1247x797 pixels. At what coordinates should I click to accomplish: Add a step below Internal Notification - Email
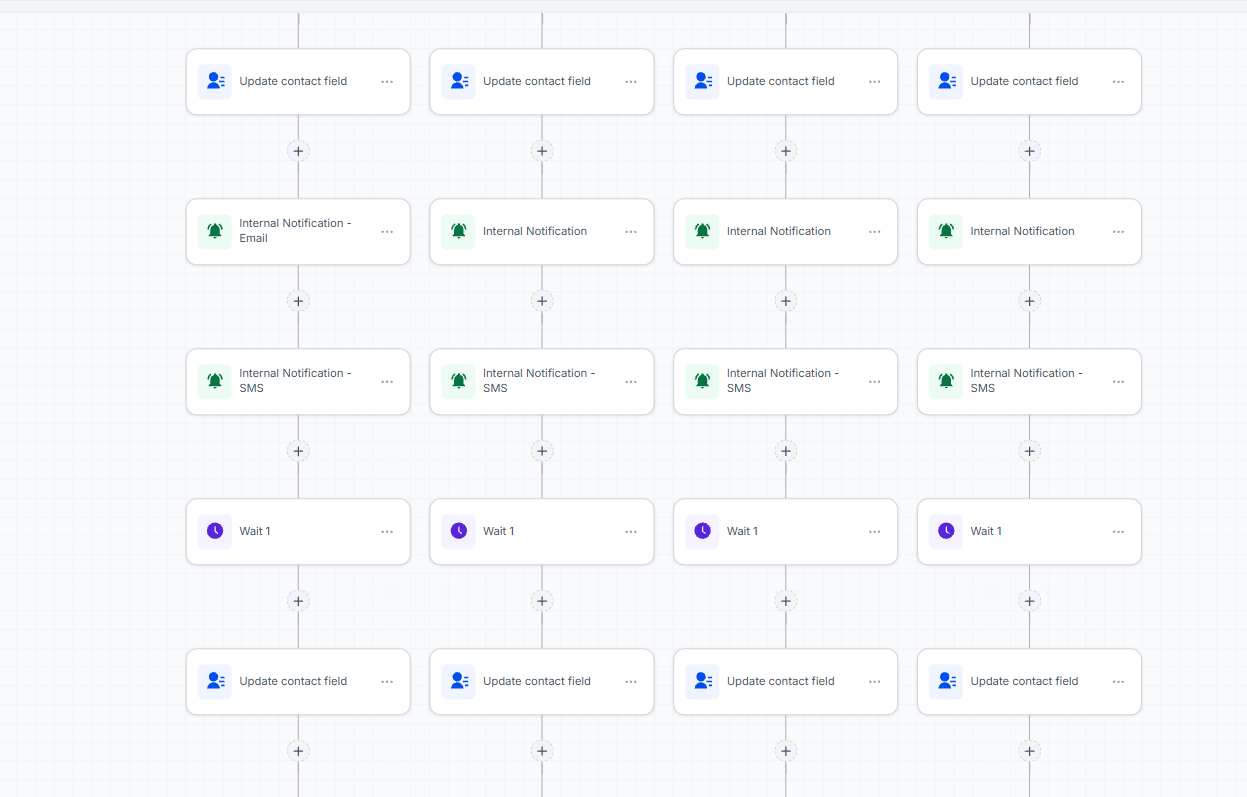[298, 301]
